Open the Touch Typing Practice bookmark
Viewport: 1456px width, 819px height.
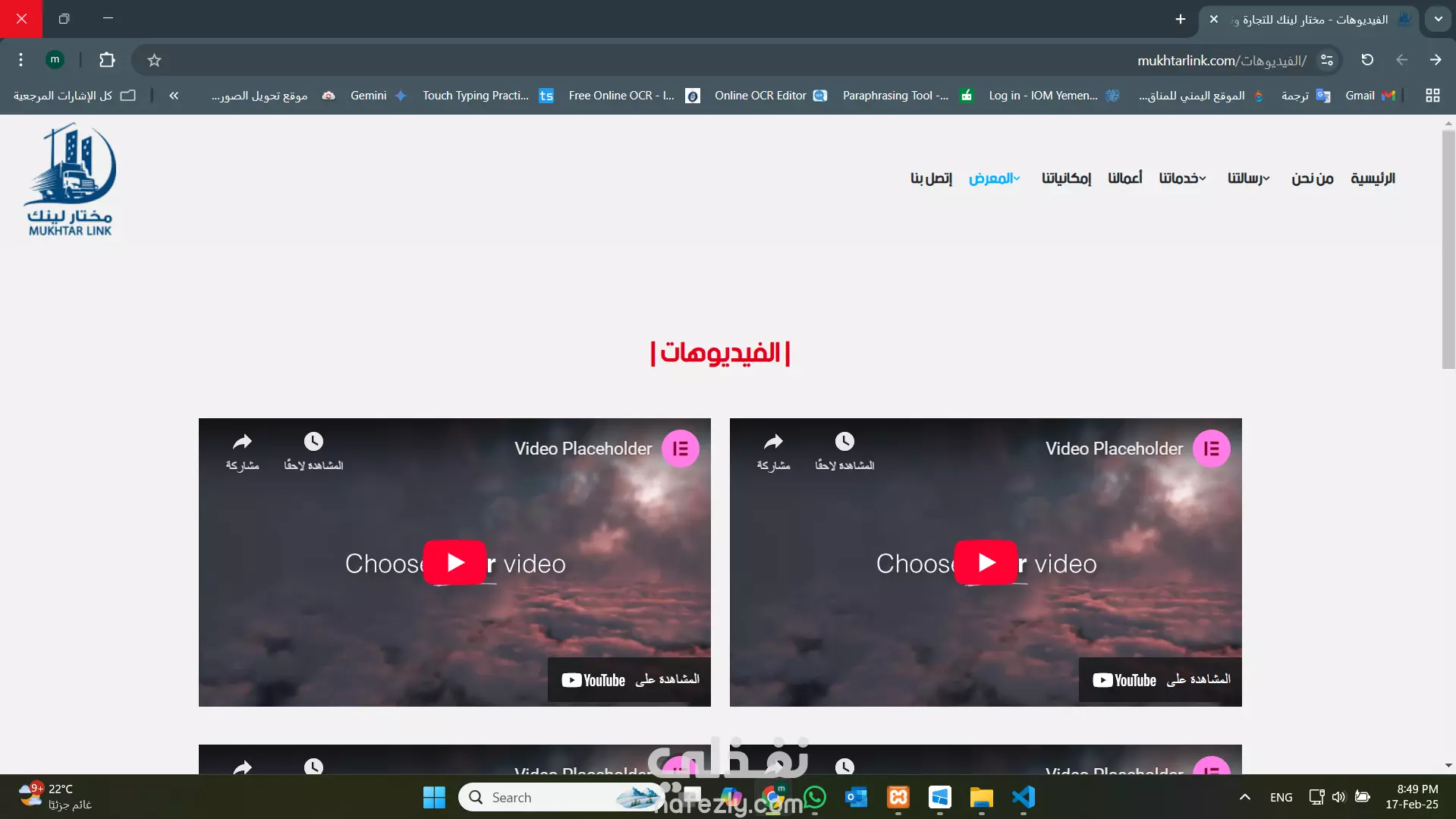(x=488, y=96)
